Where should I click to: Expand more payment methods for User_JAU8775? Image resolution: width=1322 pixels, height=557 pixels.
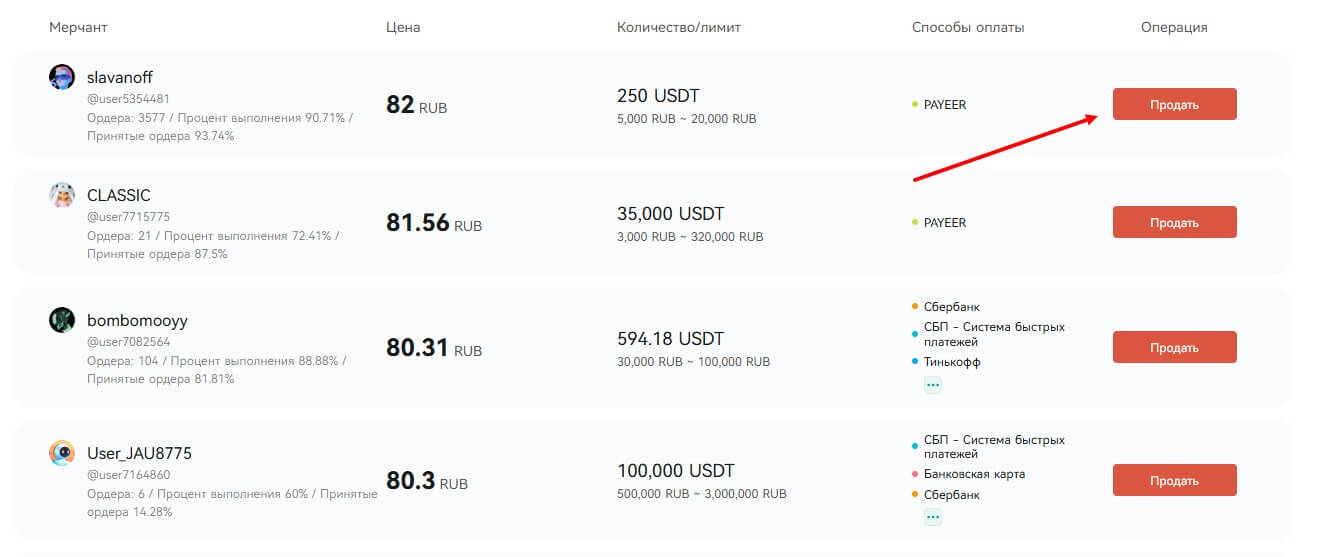point(932,517)
